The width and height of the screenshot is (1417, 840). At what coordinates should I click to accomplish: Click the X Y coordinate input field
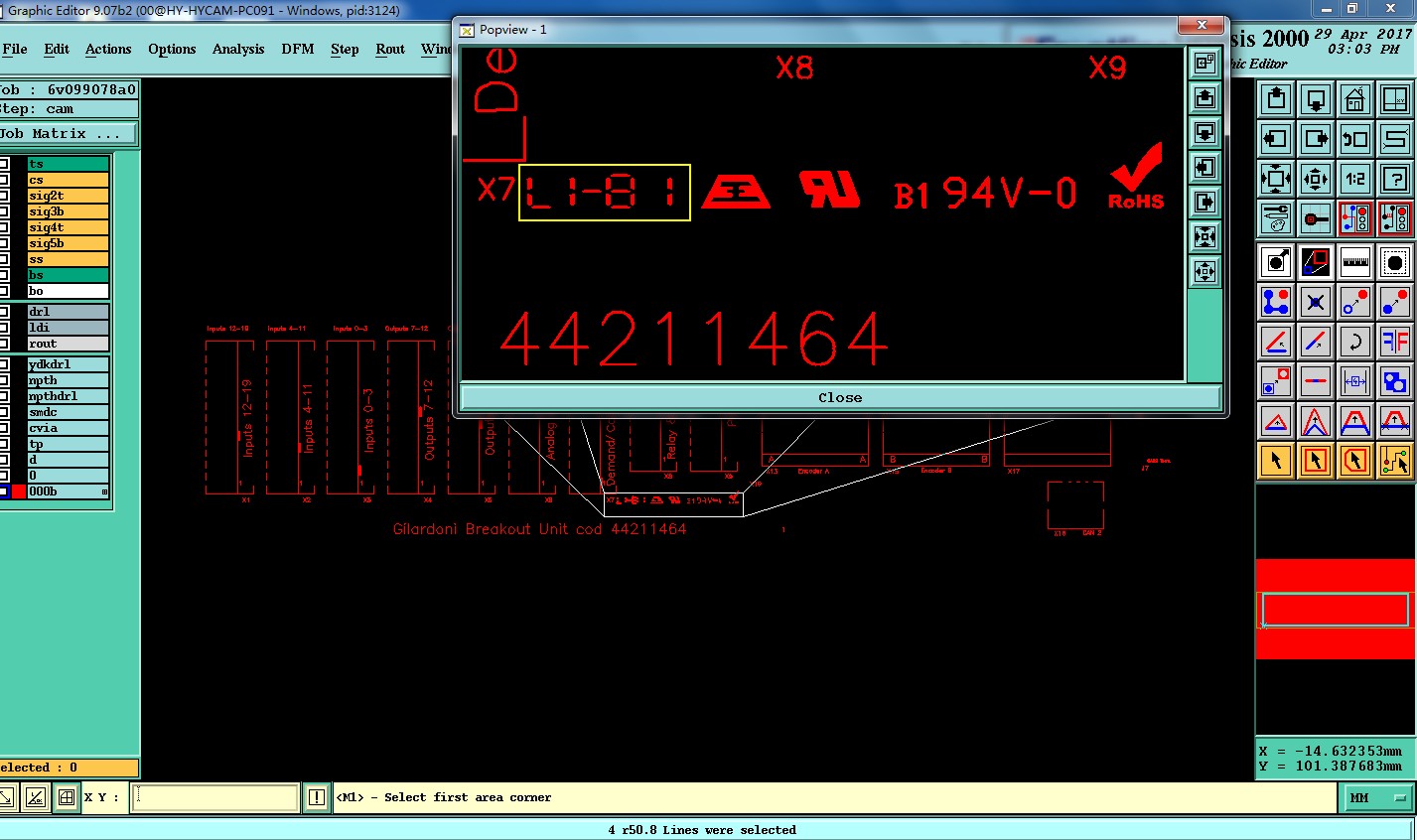214,797
